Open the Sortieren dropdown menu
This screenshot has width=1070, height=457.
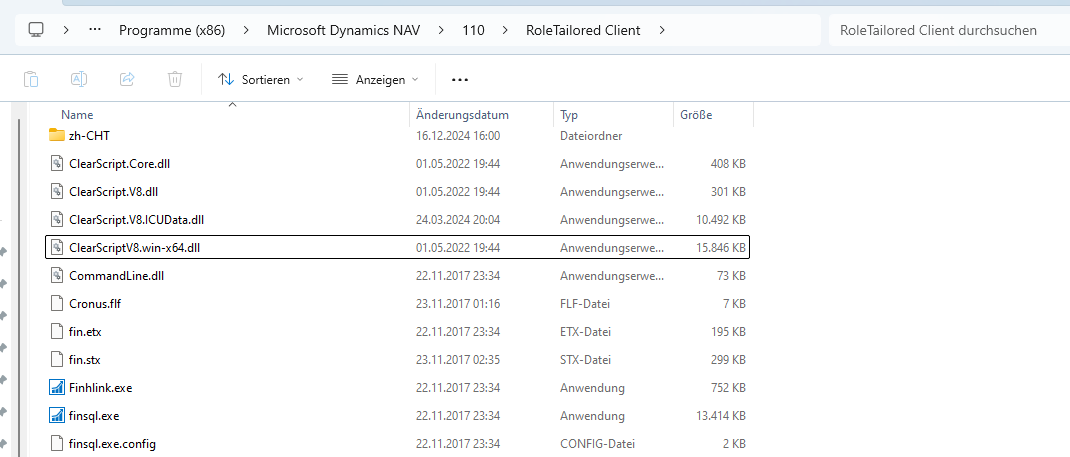261,79
